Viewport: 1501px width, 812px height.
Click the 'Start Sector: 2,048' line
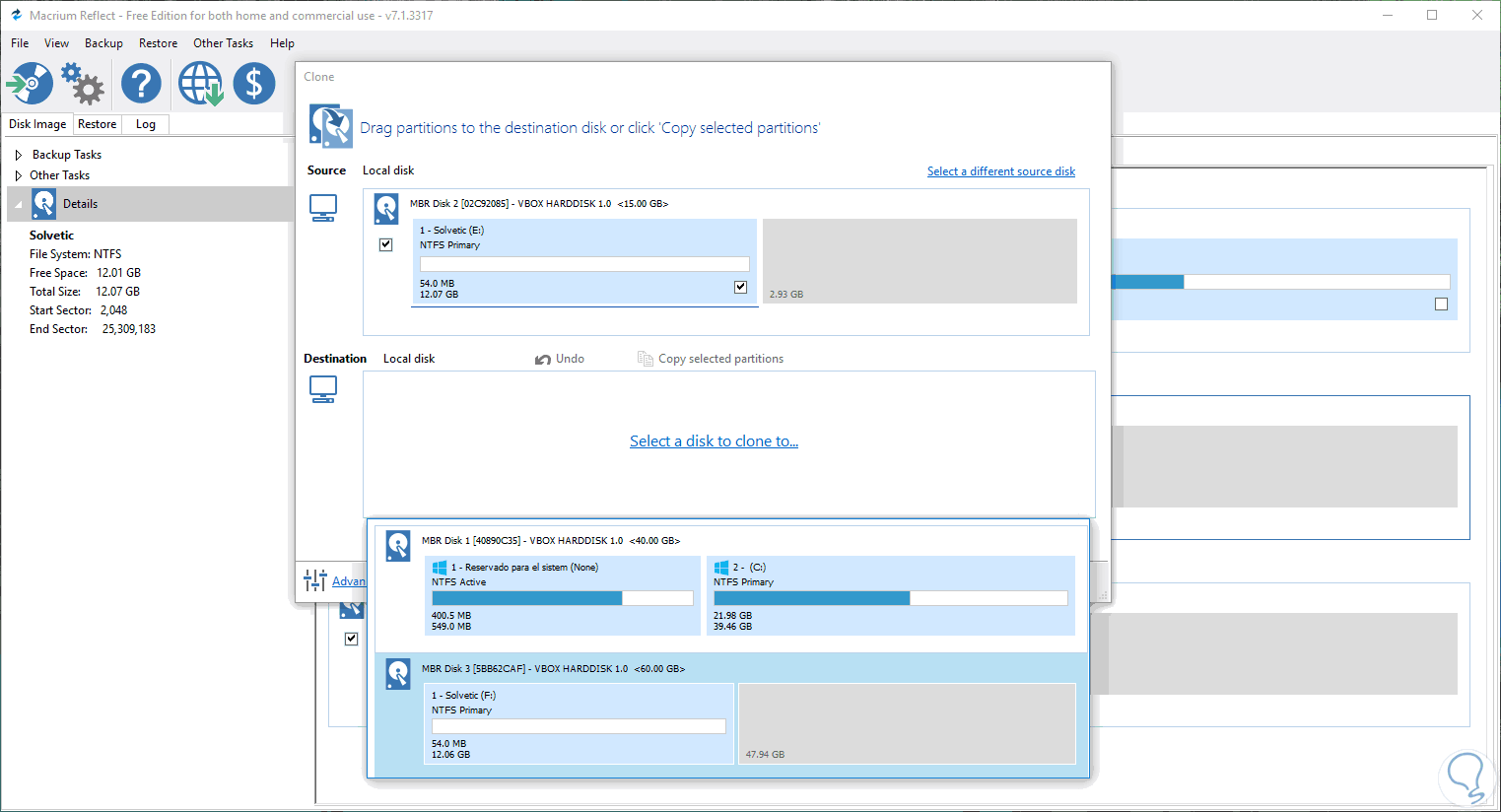click(x=79, y=310)
